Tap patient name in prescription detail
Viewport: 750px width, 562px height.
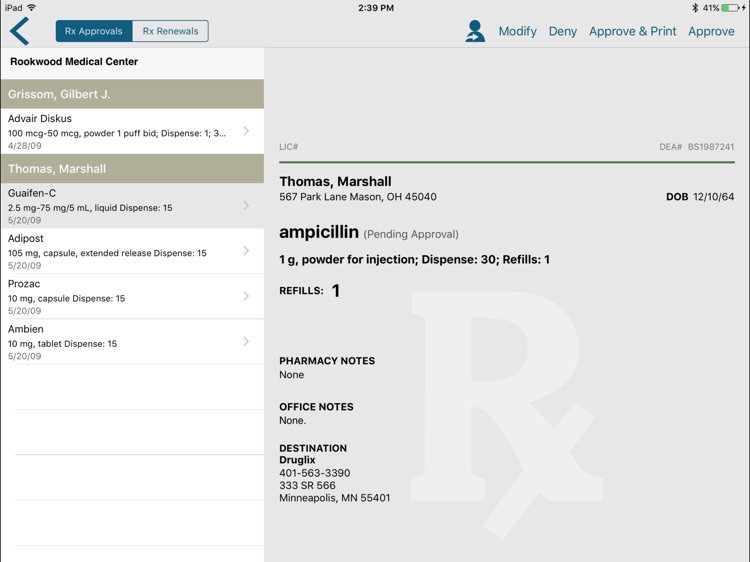click(335, 181)
